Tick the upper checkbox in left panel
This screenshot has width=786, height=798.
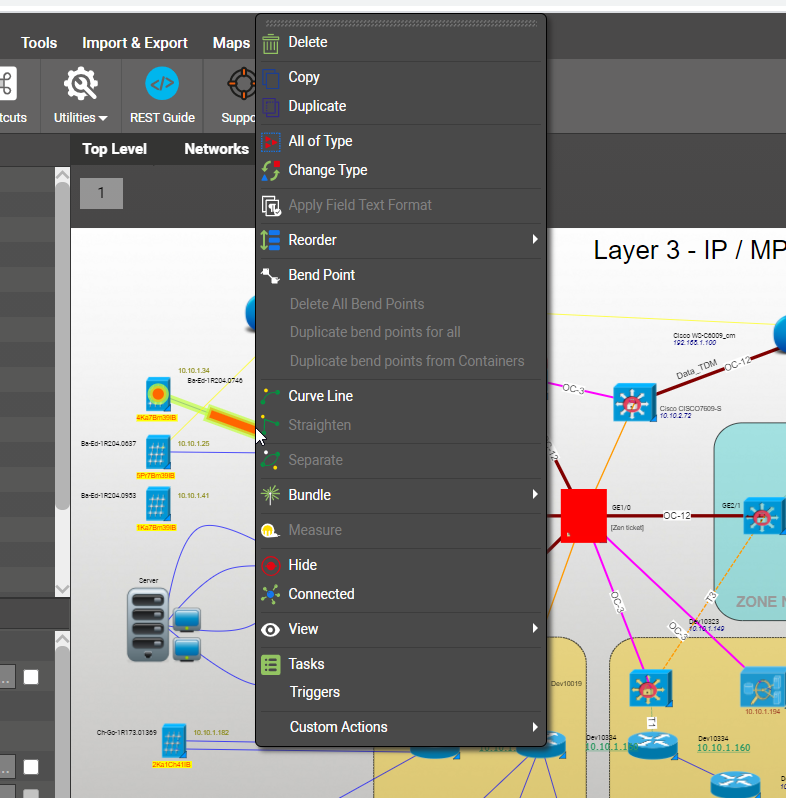pos(31,677)
